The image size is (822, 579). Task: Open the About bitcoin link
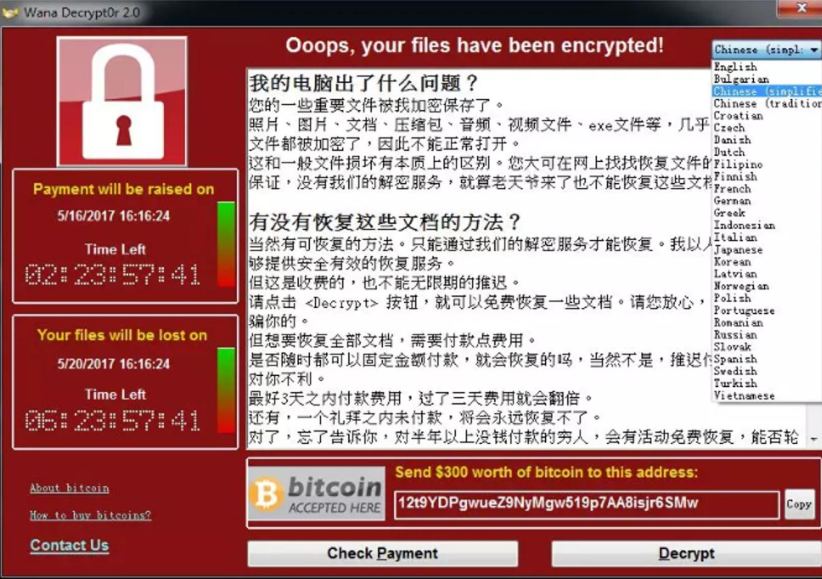click(69, 488)
